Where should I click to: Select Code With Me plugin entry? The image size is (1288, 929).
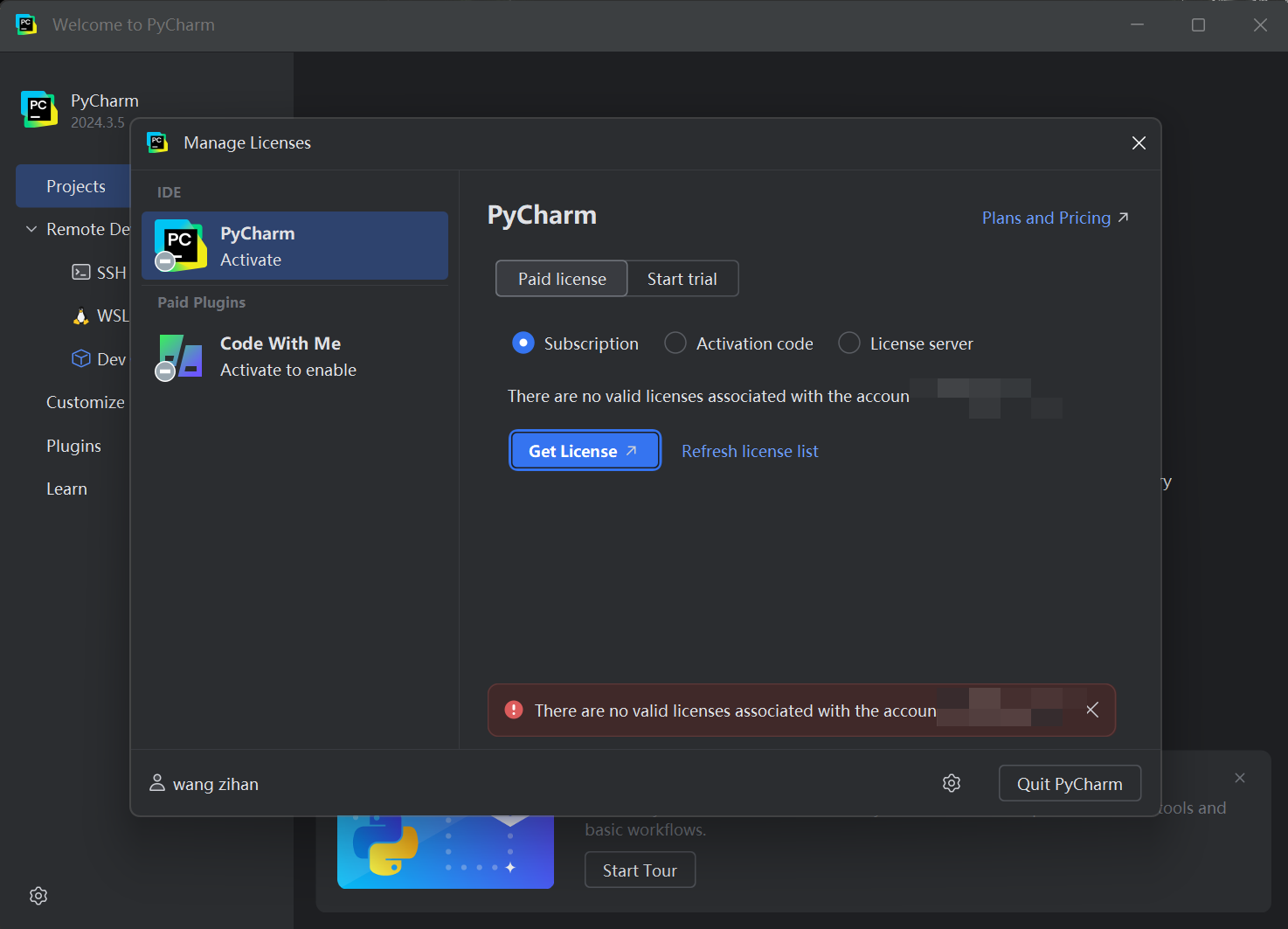pyautogui.click(x=295, y=357)
